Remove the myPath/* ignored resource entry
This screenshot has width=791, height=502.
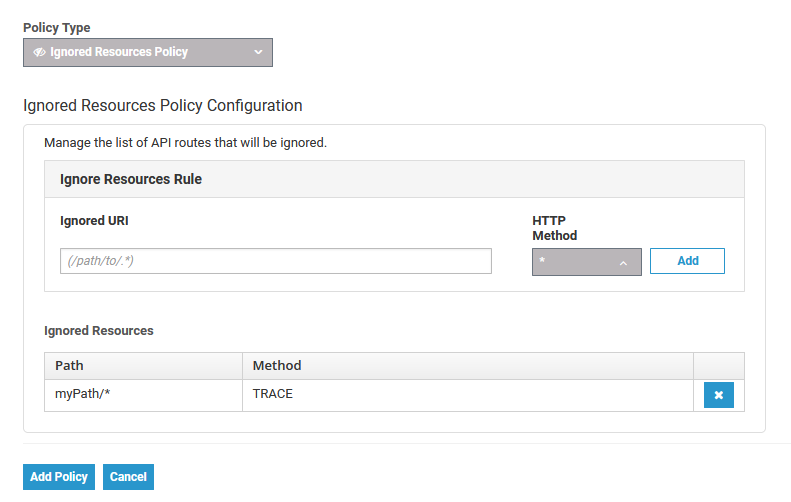coord(718,395)
